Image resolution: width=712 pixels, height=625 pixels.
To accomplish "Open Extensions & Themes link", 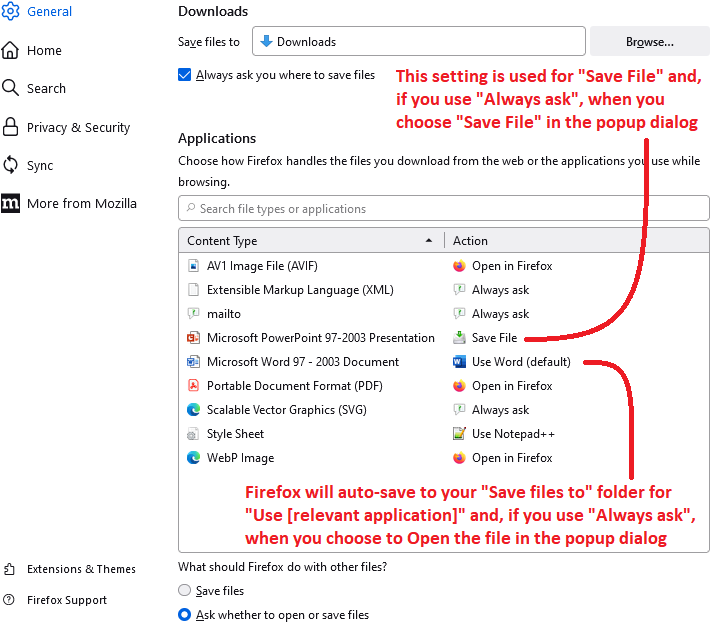I will pos(81,569).
